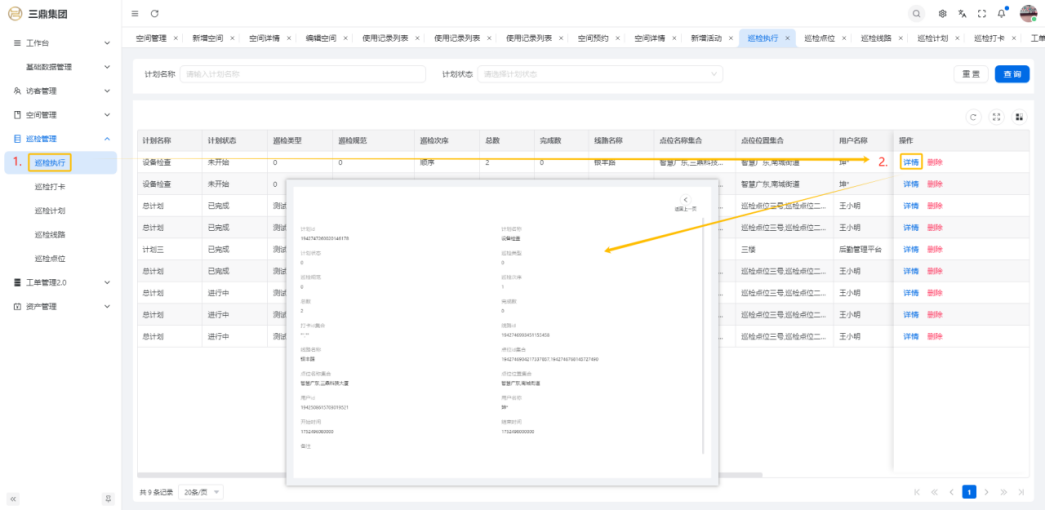
Task: Expand the 资产管理 sidebar menu
Action: [x=60, y=306]
